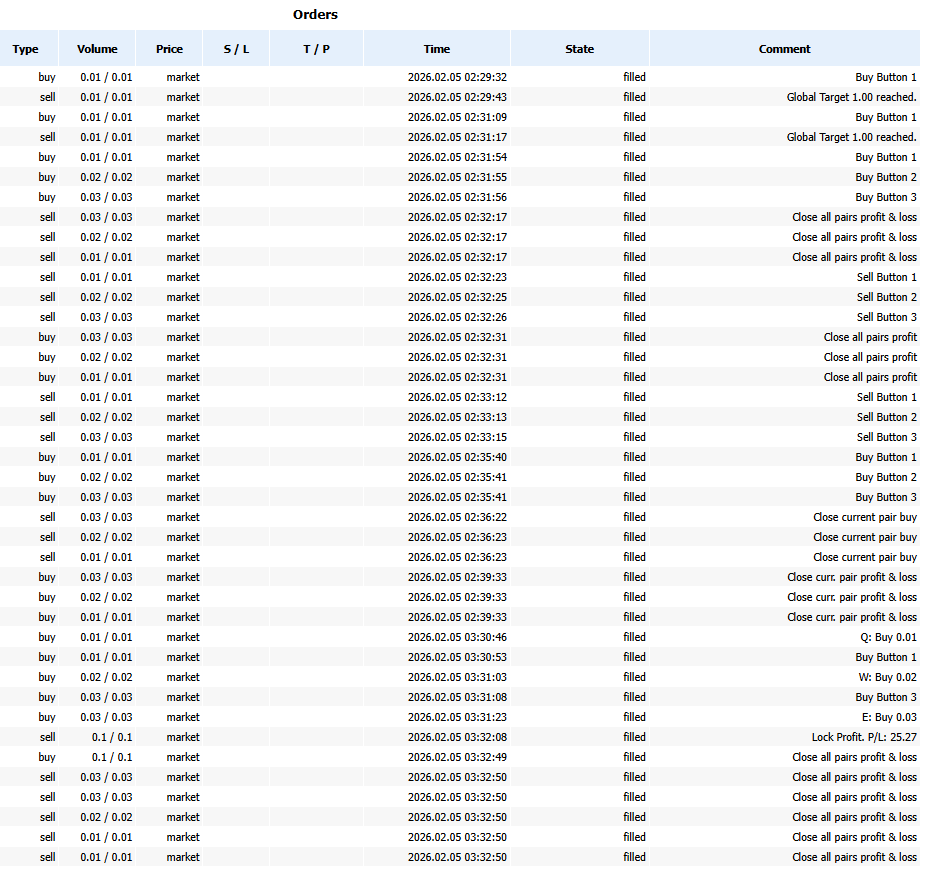This screenshot has height=878, width=935.
Task: Select the order timed 02:29:43
Action: [457, 97]
